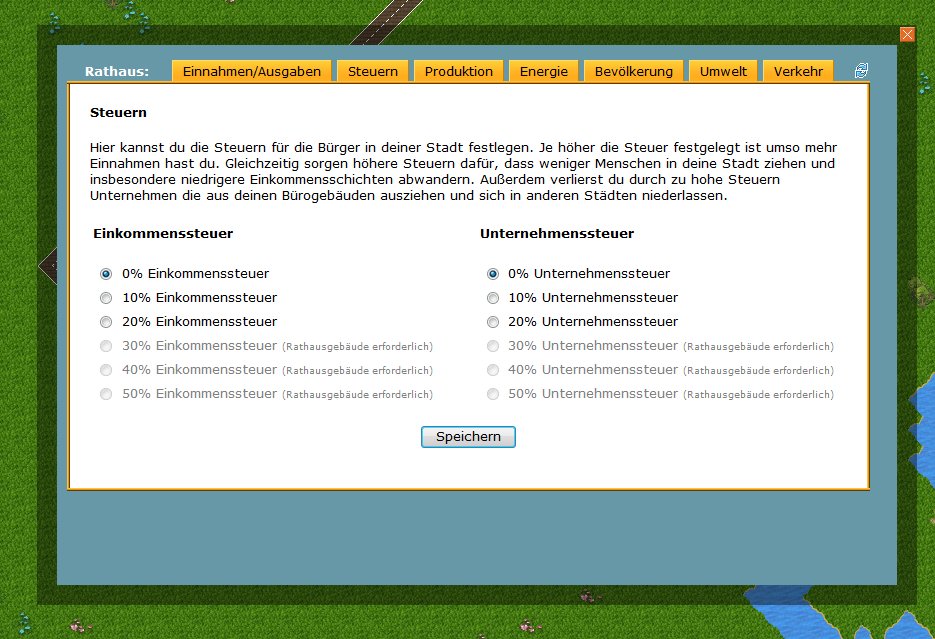Click the Einkommenssteuer section heading
The height and width of the screenshot is (639, 935).
click(x=163, y=234)
